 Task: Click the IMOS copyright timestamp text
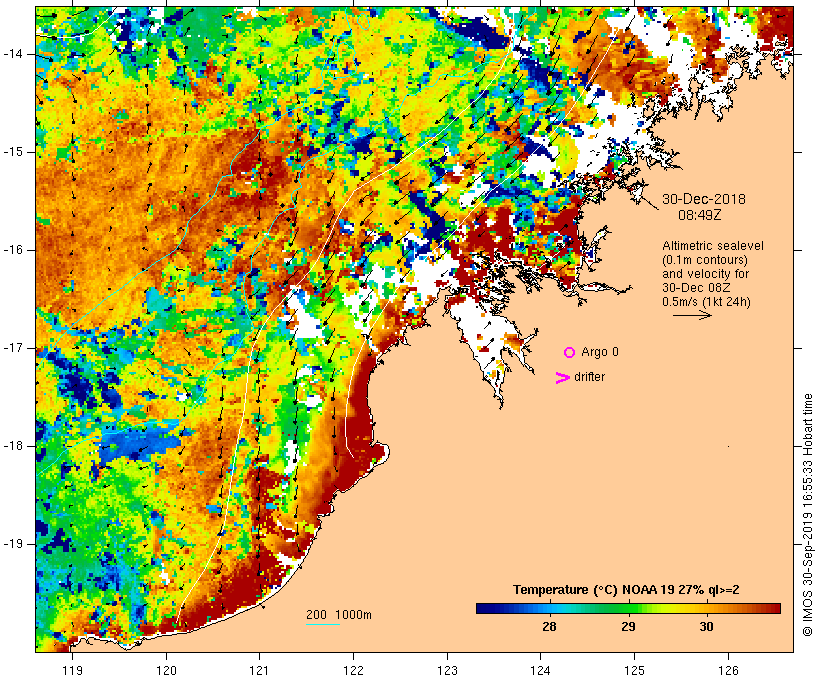807,515
